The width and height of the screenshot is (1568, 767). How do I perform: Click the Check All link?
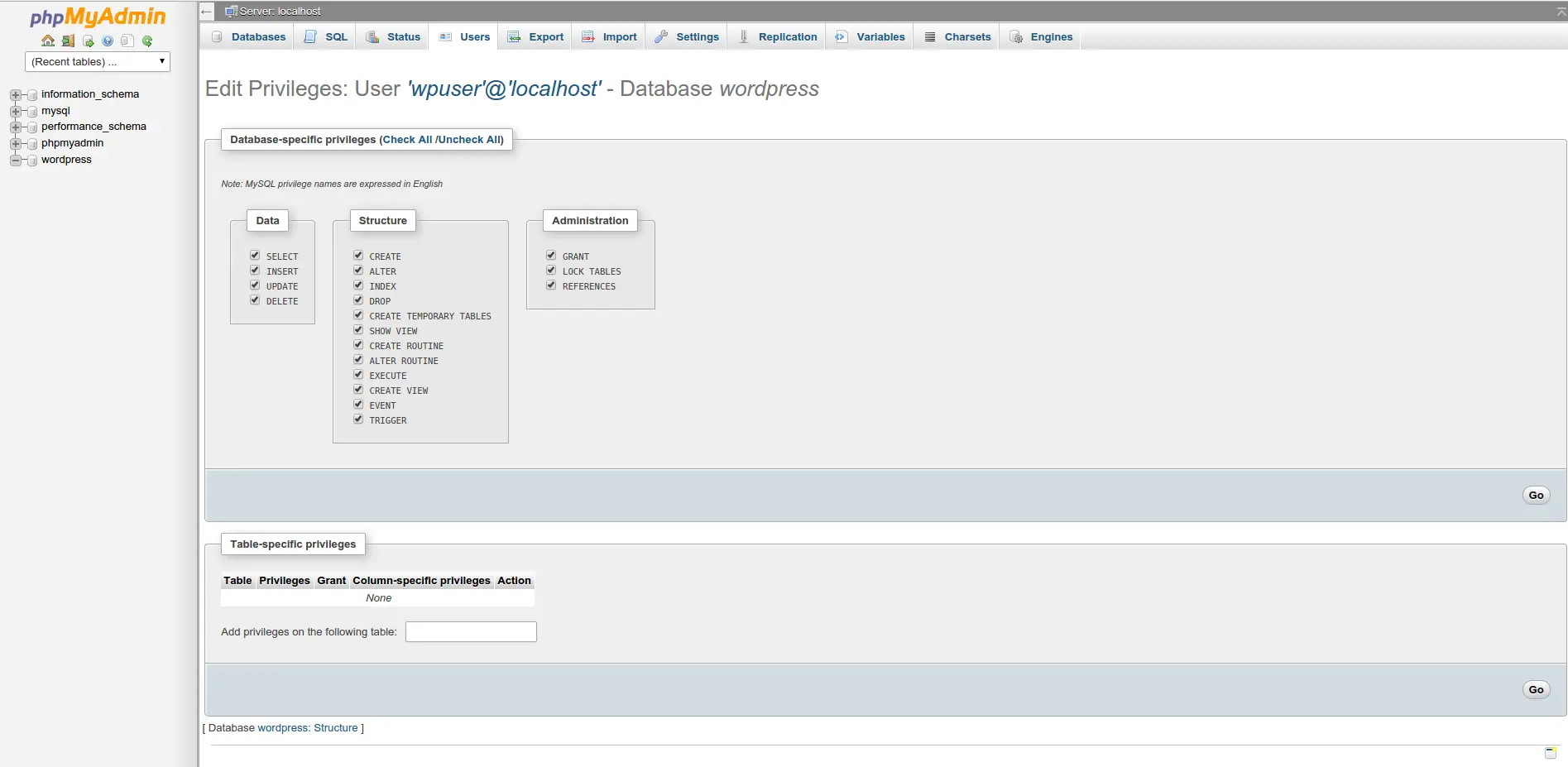(x=407, y=140)
